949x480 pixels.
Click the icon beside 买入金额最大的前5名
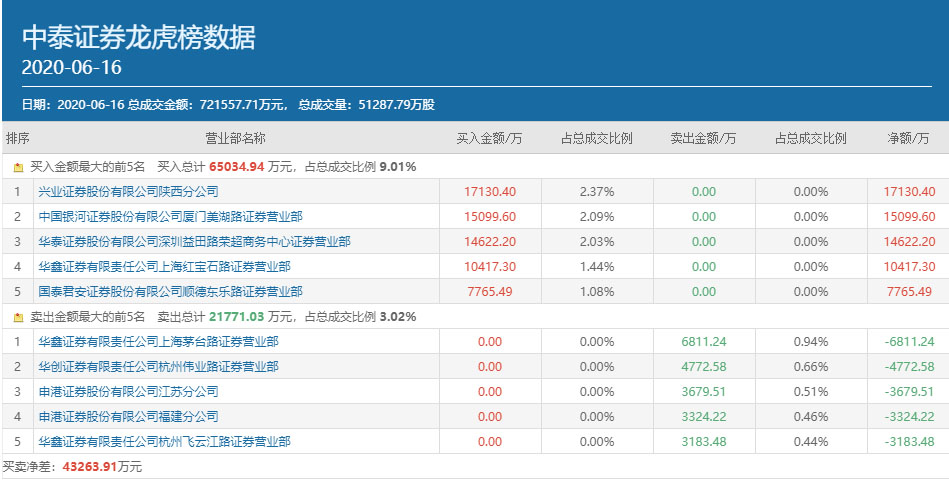click(x=18, y=167)
